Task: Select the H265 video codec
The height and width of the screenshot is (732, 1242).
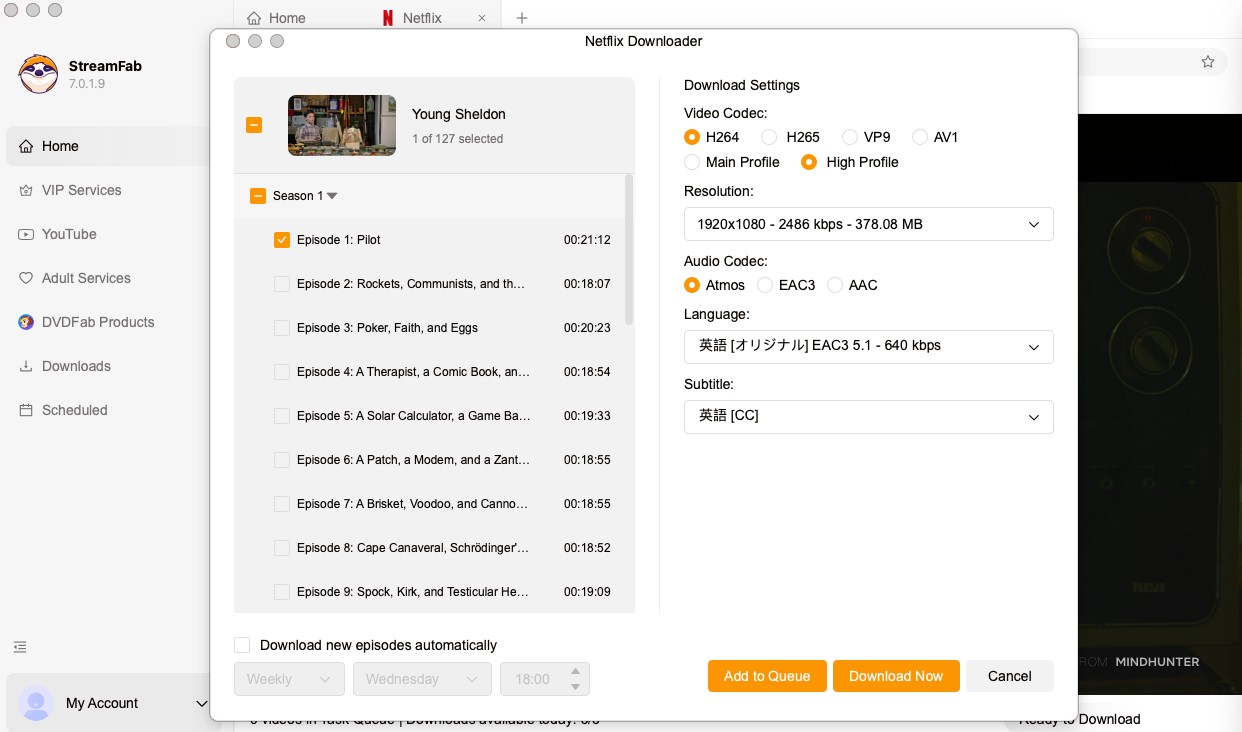Action: point(769,137)
